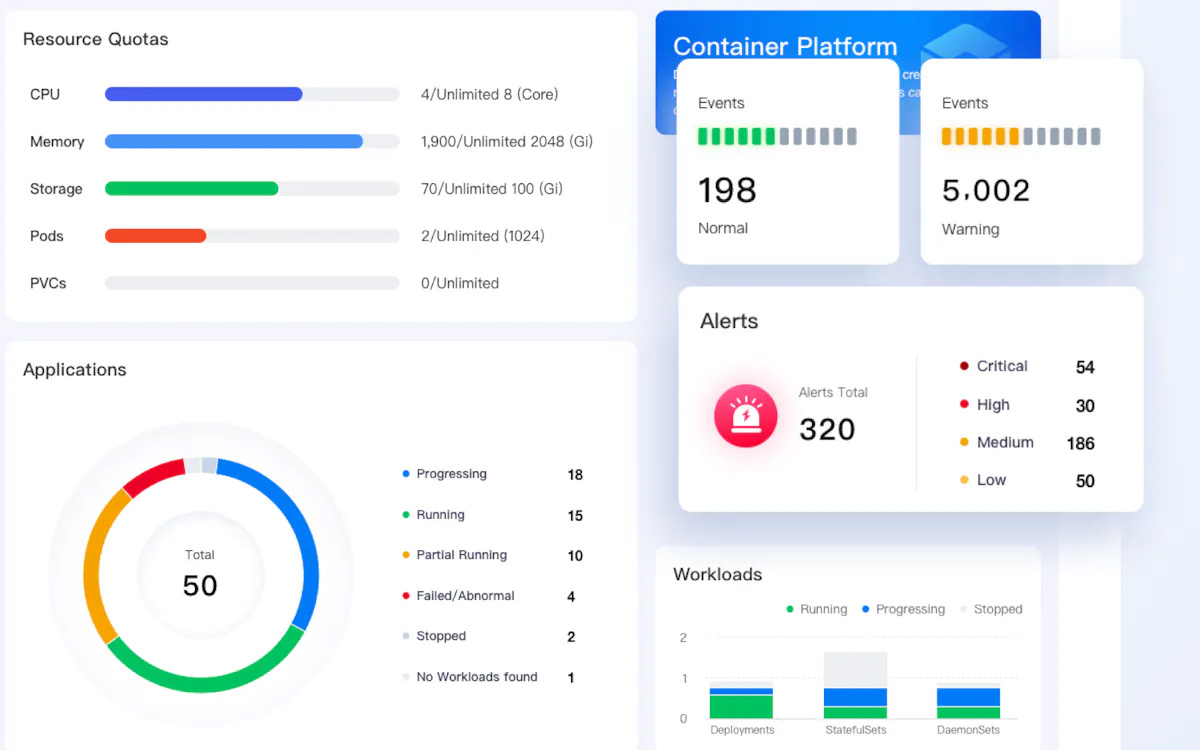Screen dimensions: 1200x750
Task: Click the orange Medium severity dot
Action: click(964, 442)
